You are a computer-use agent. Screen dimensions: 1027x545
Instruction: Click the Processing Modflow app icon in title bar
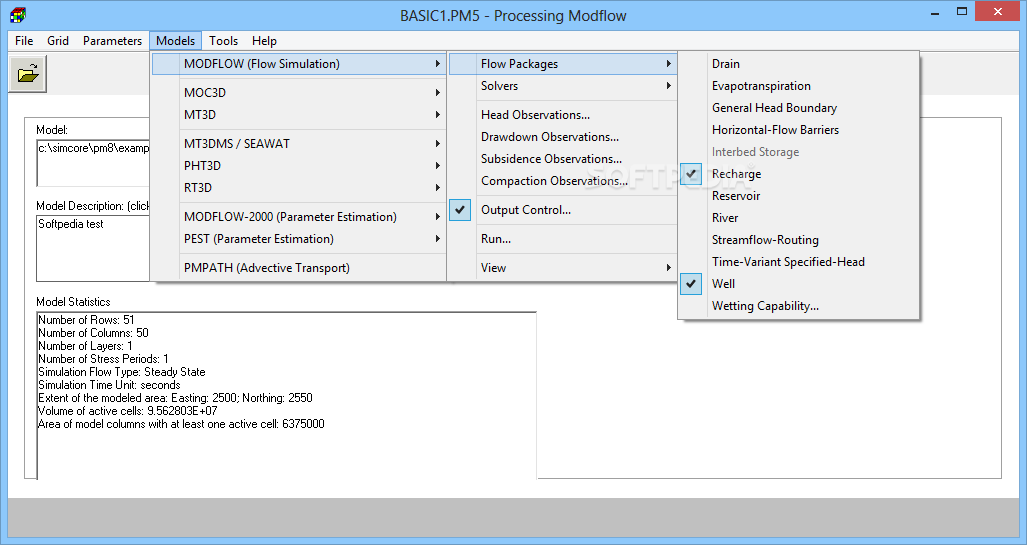click(x=18, y=14)
